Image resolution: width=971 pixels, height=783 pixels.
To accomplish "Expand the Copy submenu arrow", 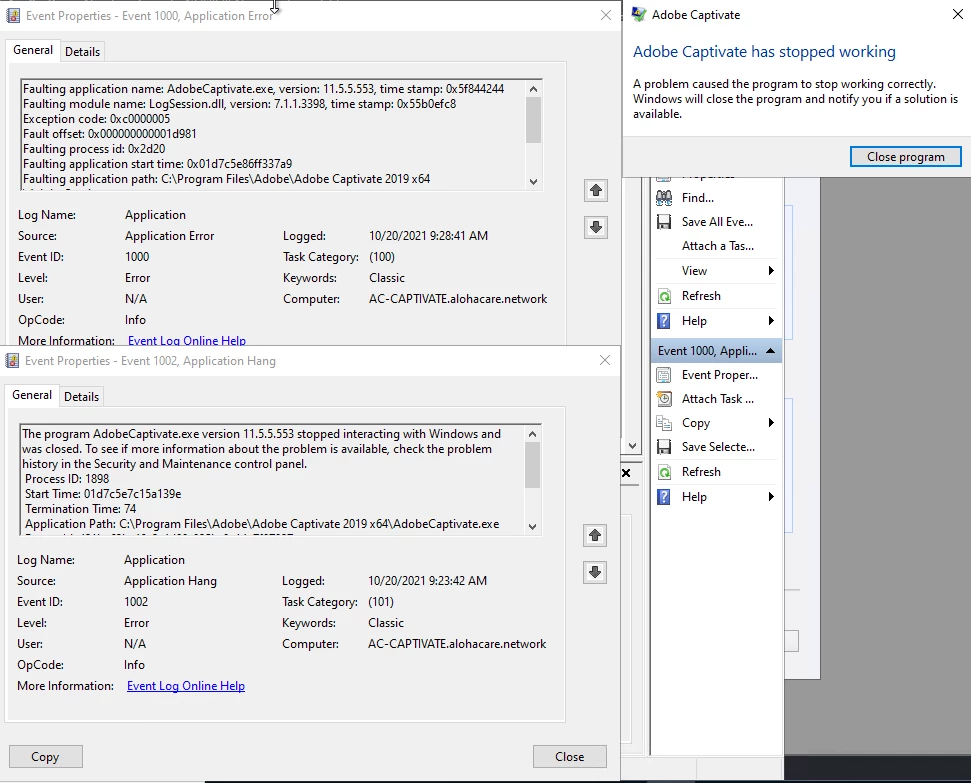I will coord(771,422).
